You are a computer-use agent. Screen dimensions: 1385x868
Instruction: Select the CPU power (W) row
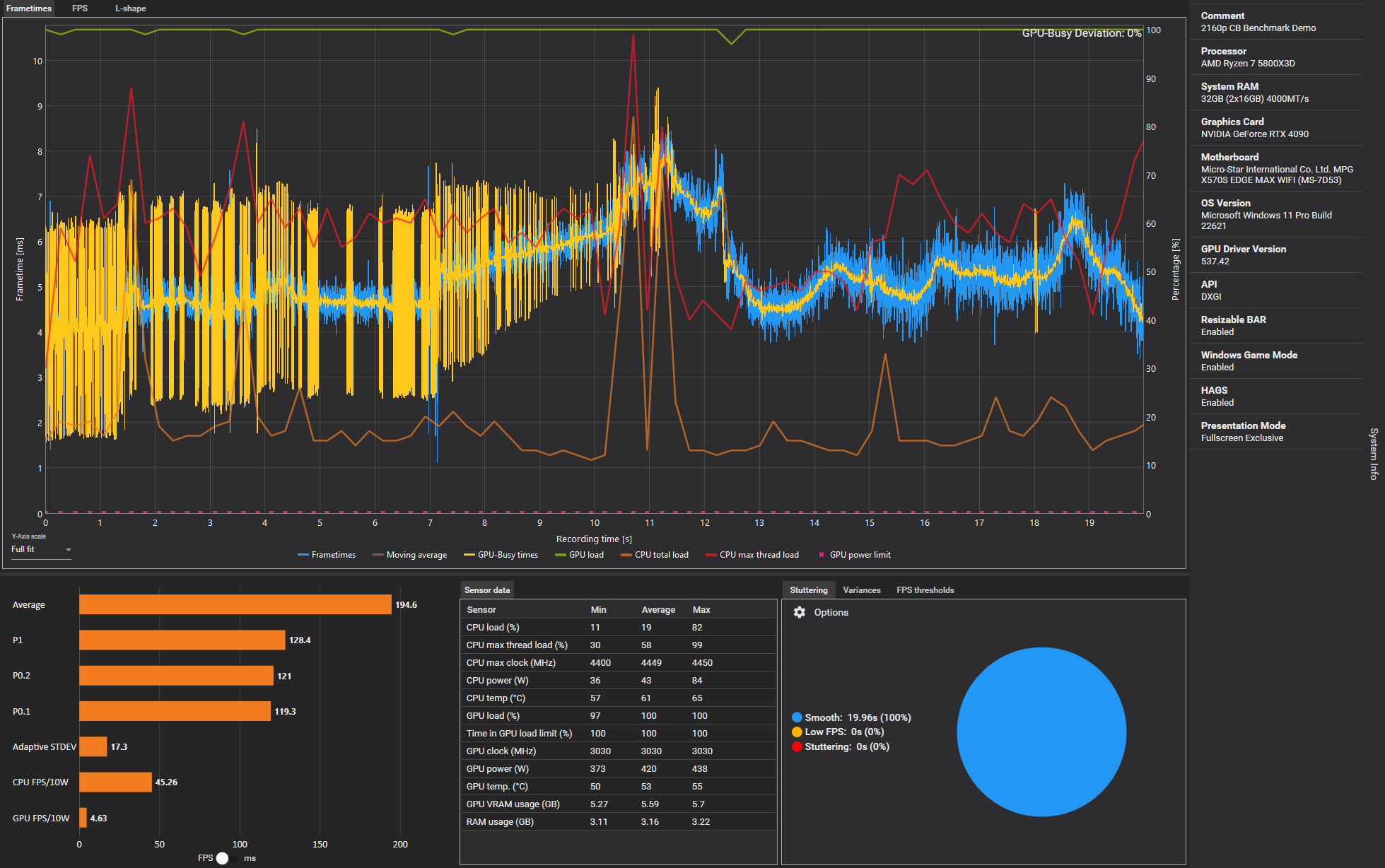pos(619,681)
